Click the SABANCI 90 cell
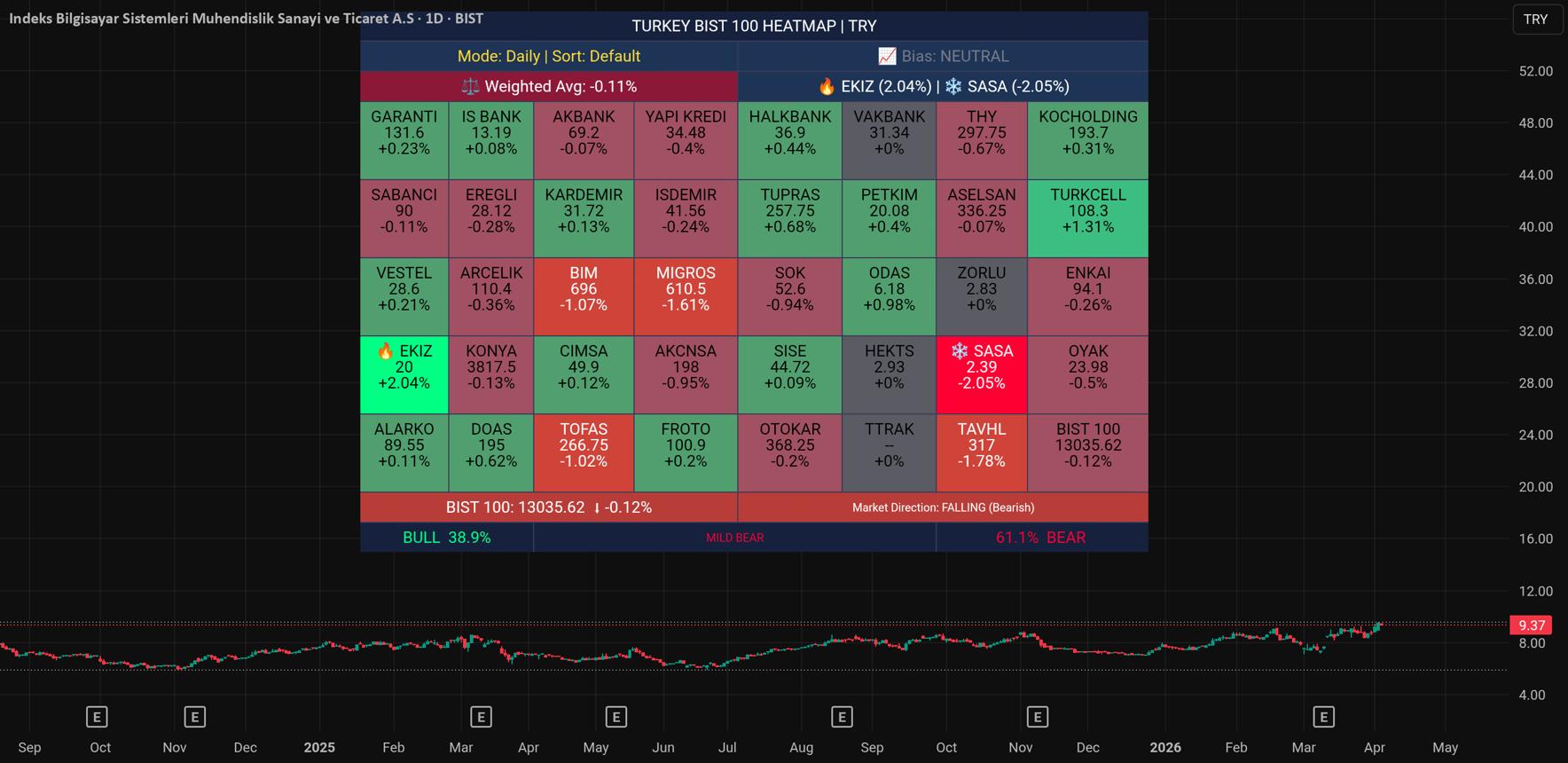Screen dimensions: 1568x763 (404, 219)
